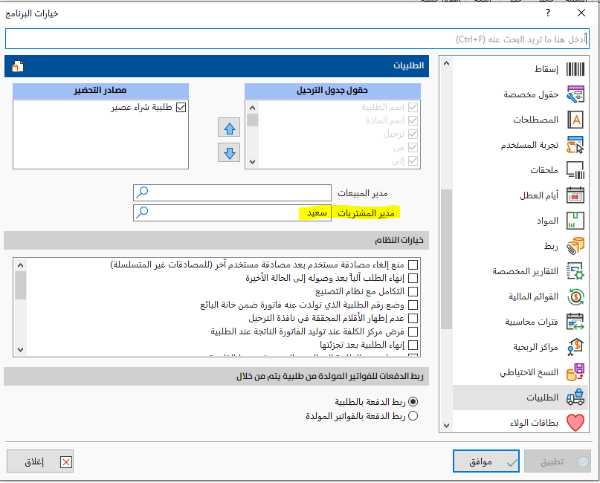Click up arrow of حقول جدول الترحيل scrollbar
Viewport: 600px width, 483px height.
click(252, 108)
